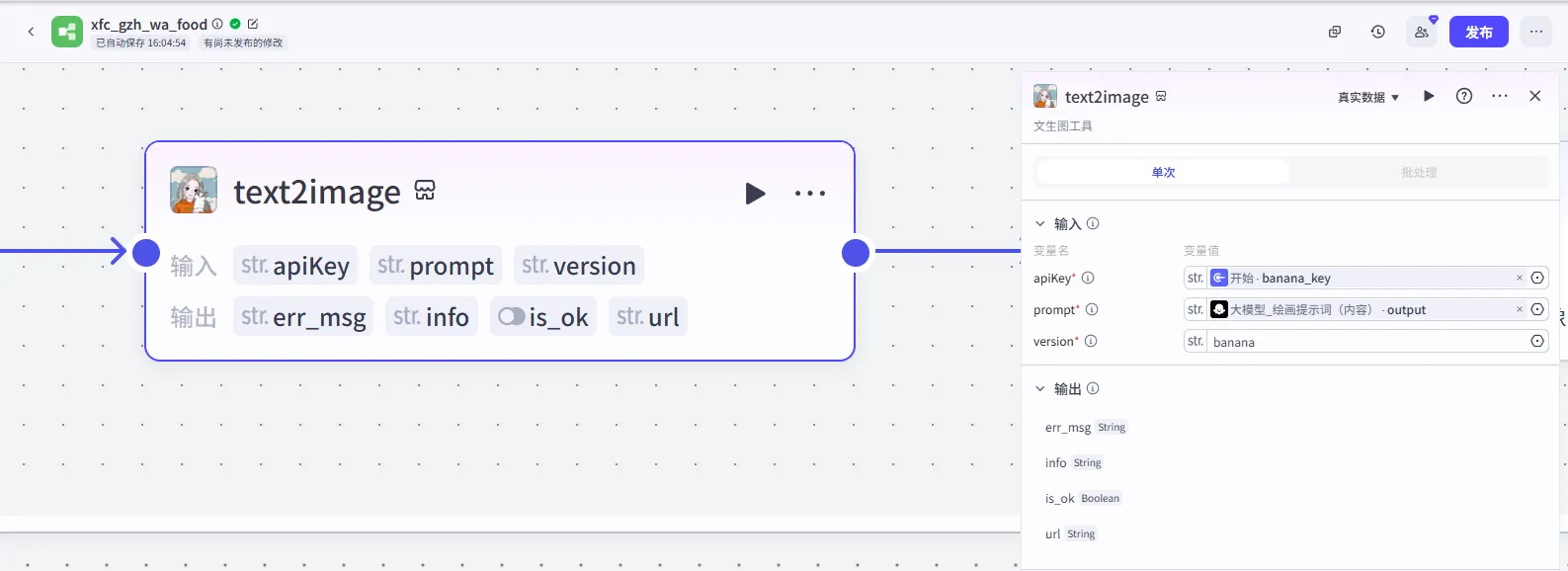Open the green workflow app icon

point(67,32)
